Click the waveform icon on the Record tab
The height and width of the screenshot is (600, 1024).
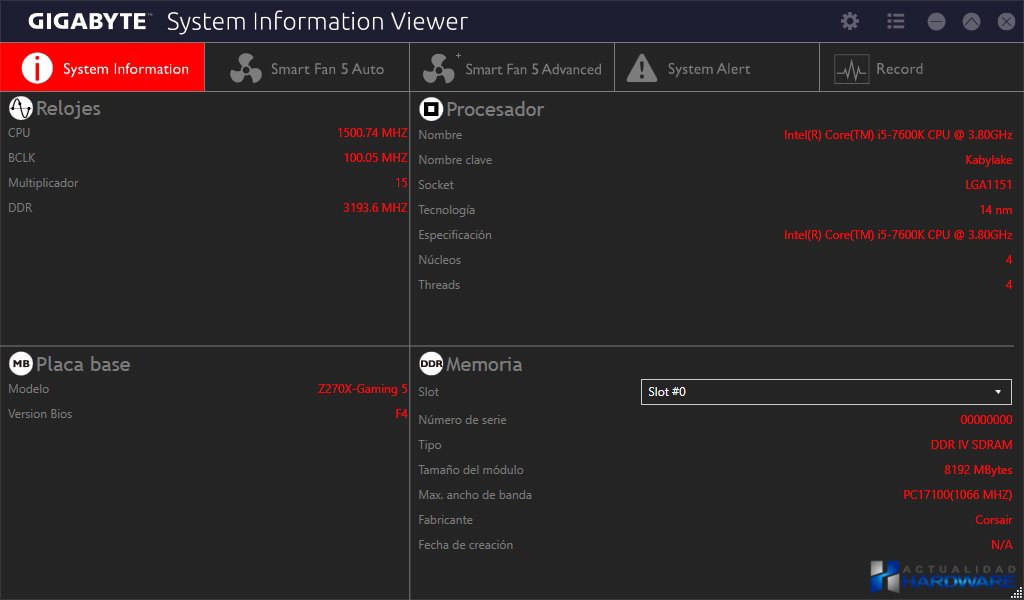click(x=851, y=69)
